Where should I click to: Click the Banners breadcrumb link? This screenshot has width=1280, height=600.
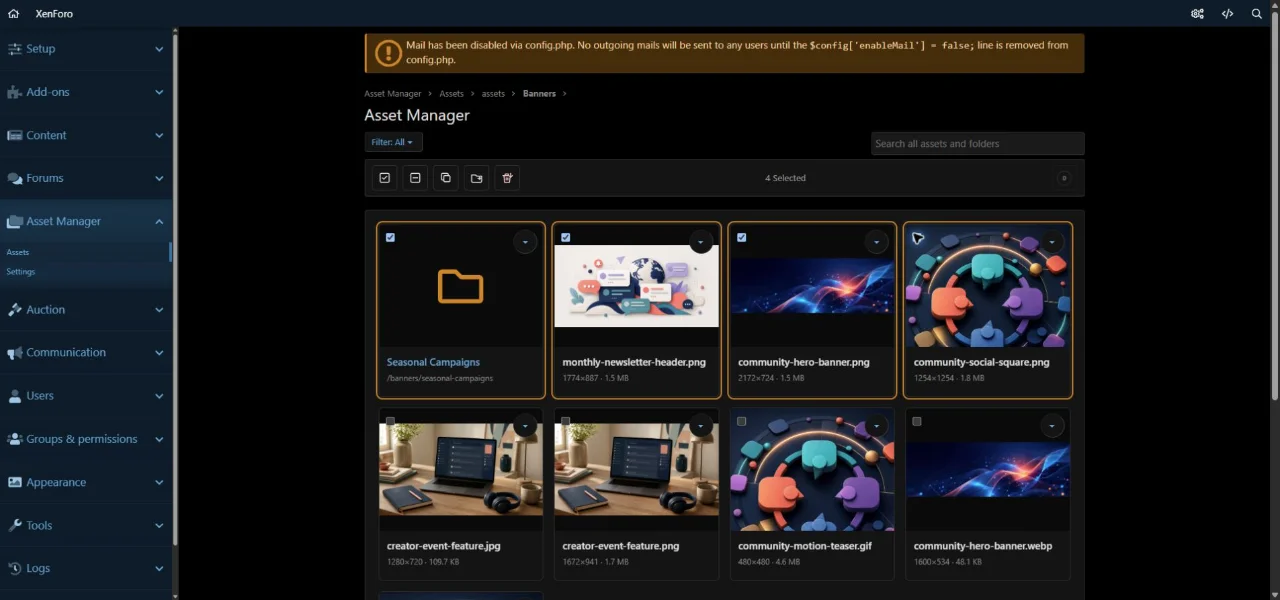click(539, 94)
